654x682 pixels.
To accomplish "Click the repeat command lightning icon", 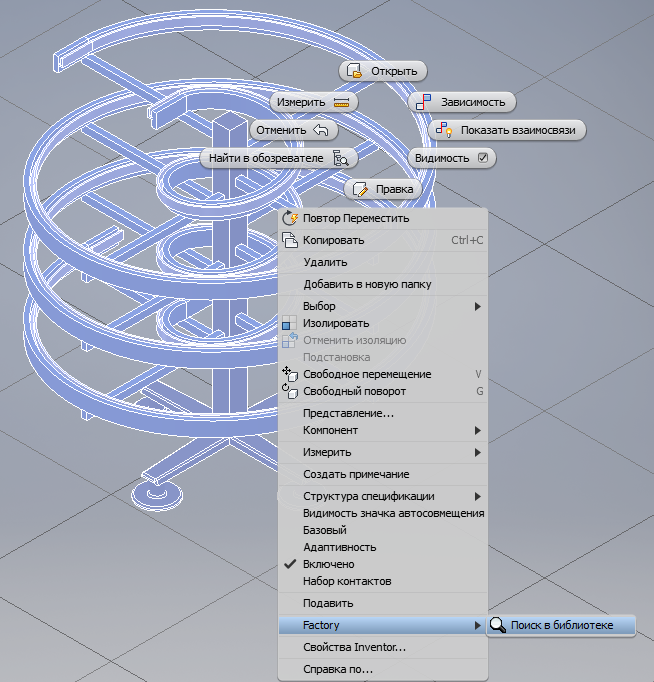I will [x=290, y=218].
